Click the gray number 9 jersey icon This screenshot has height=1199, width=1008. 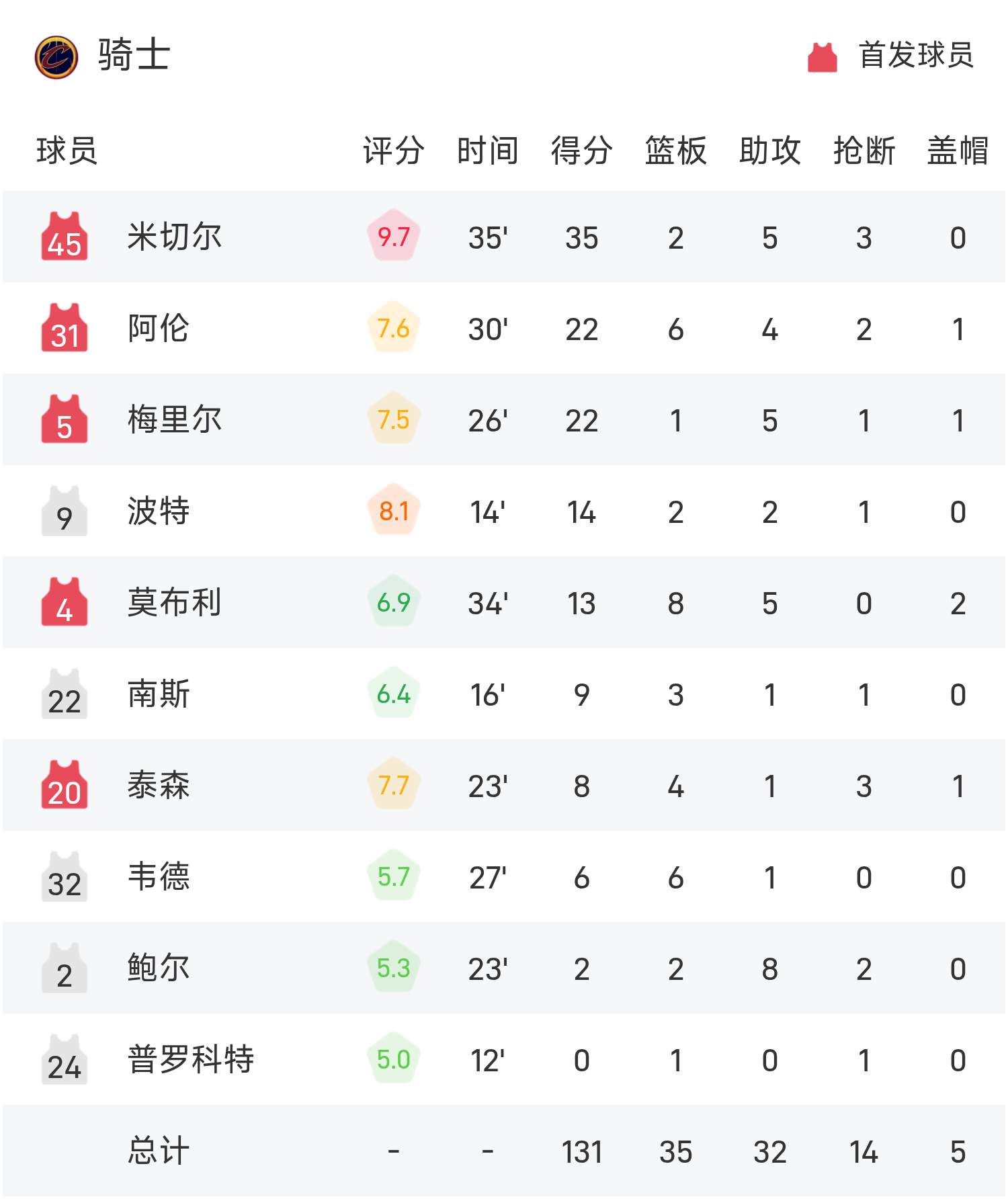point(65,511)
